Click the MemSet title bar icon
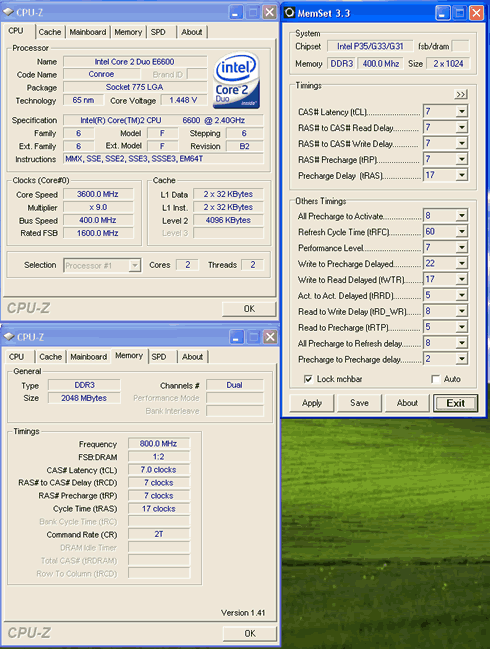The image size is (490, 649). coord(290,13)
